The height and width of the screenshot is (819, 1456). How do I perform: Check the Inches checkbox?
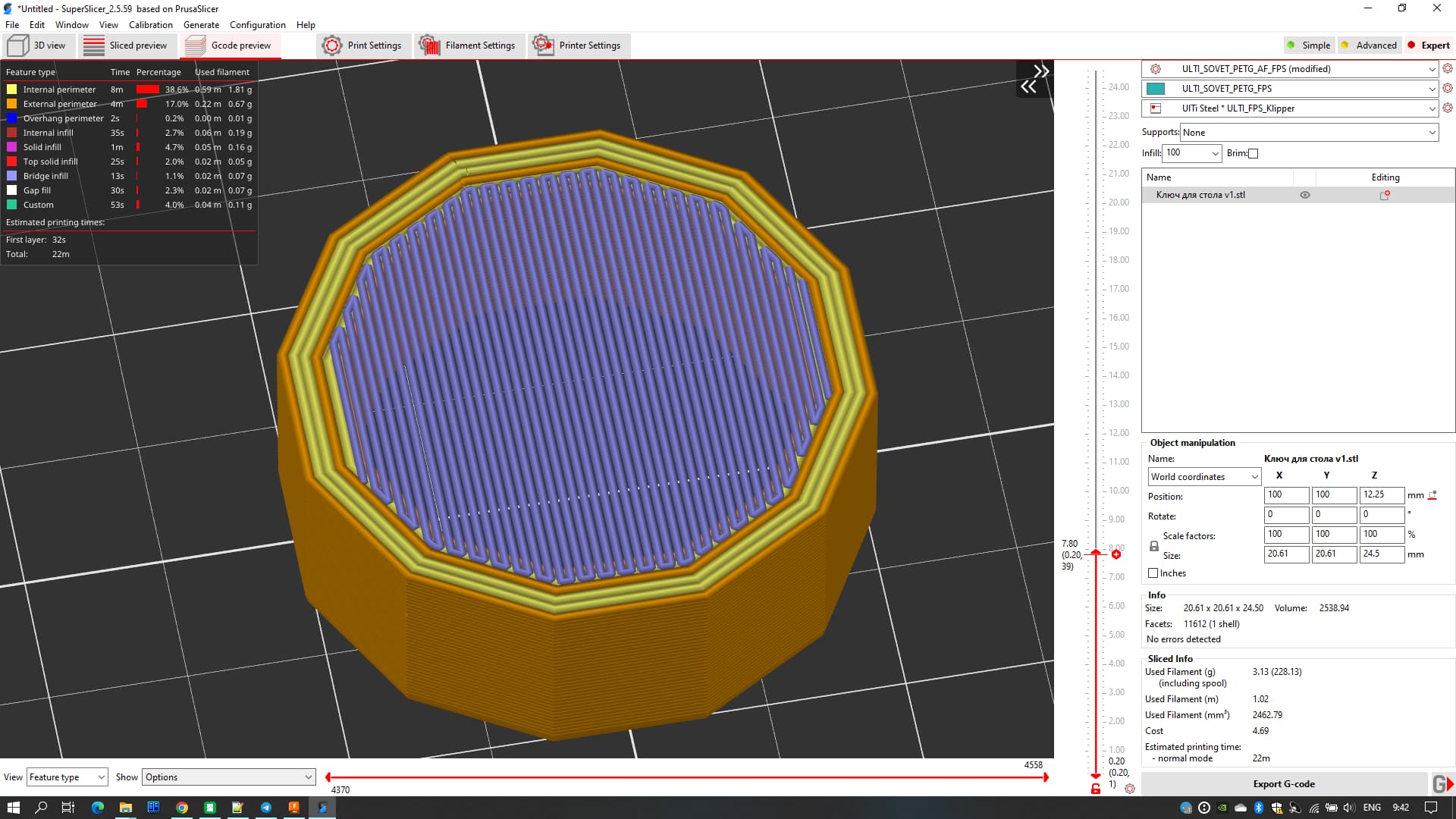pyautogui.click(x=1153, y=573)
